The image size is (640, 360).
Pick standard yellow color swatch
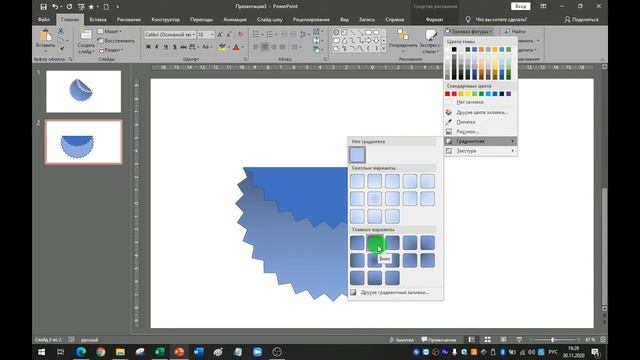tap(468, 94)
